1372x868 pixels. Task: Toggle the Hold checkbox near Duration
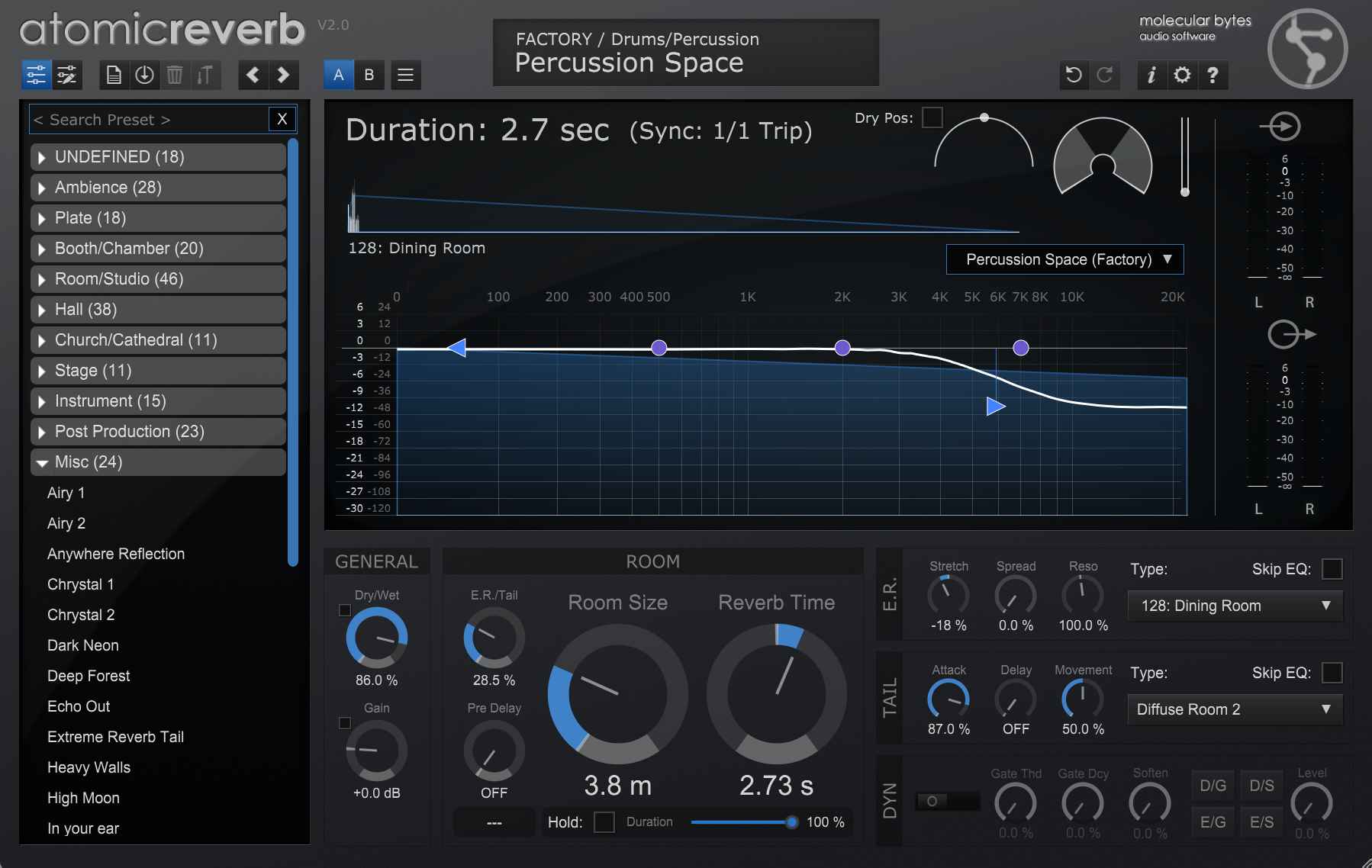pyautogui.click(x=605, y=822)
